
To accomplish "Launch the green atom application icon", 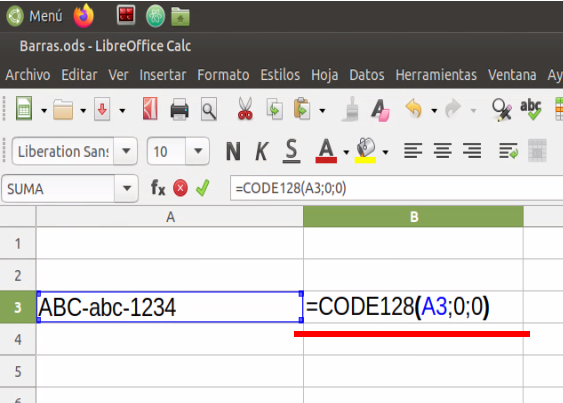I will (155, 16).
